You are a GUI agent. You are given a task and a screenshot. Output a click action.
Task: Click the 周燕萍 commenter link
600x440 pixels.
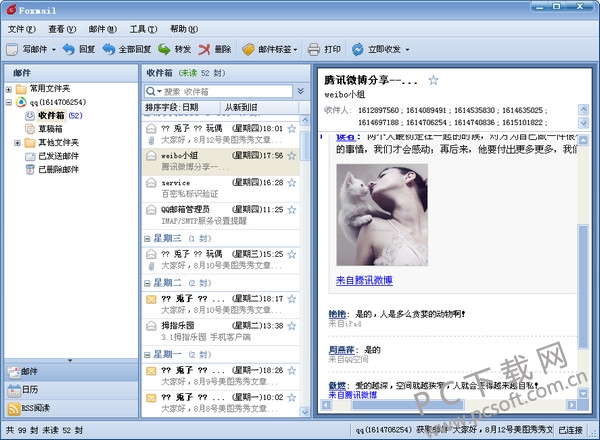click(x=341, y=350)
